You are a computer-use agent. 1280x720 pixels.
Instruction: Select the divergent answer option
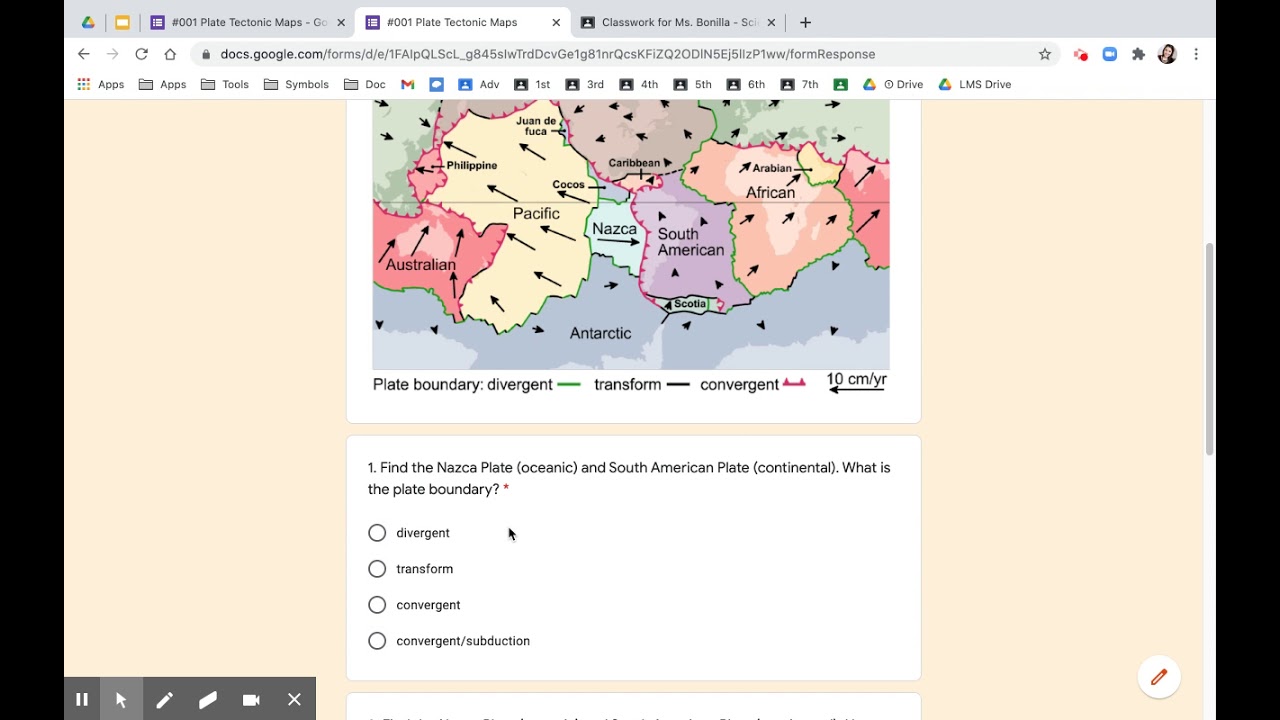[x=377, y=533]
